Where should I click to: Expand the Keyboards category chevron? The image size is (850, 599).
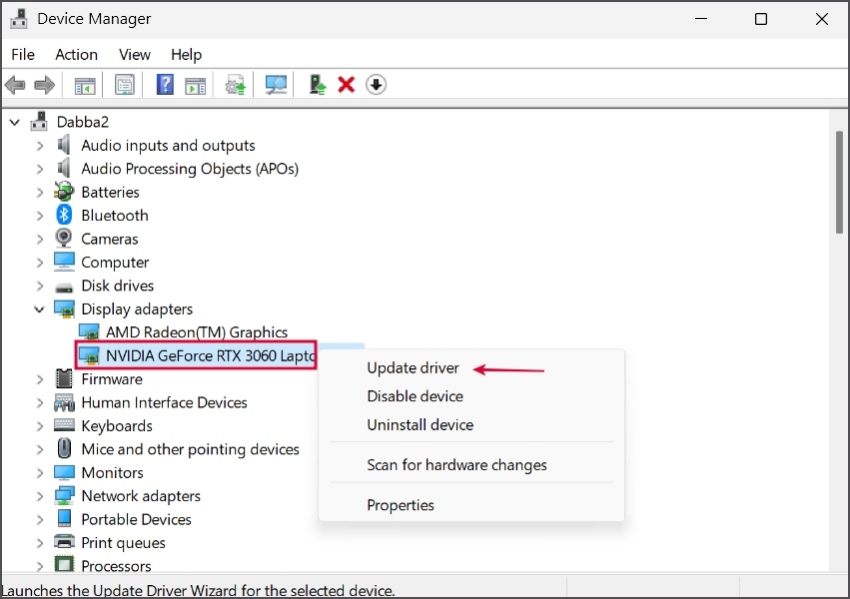point(40,426)
